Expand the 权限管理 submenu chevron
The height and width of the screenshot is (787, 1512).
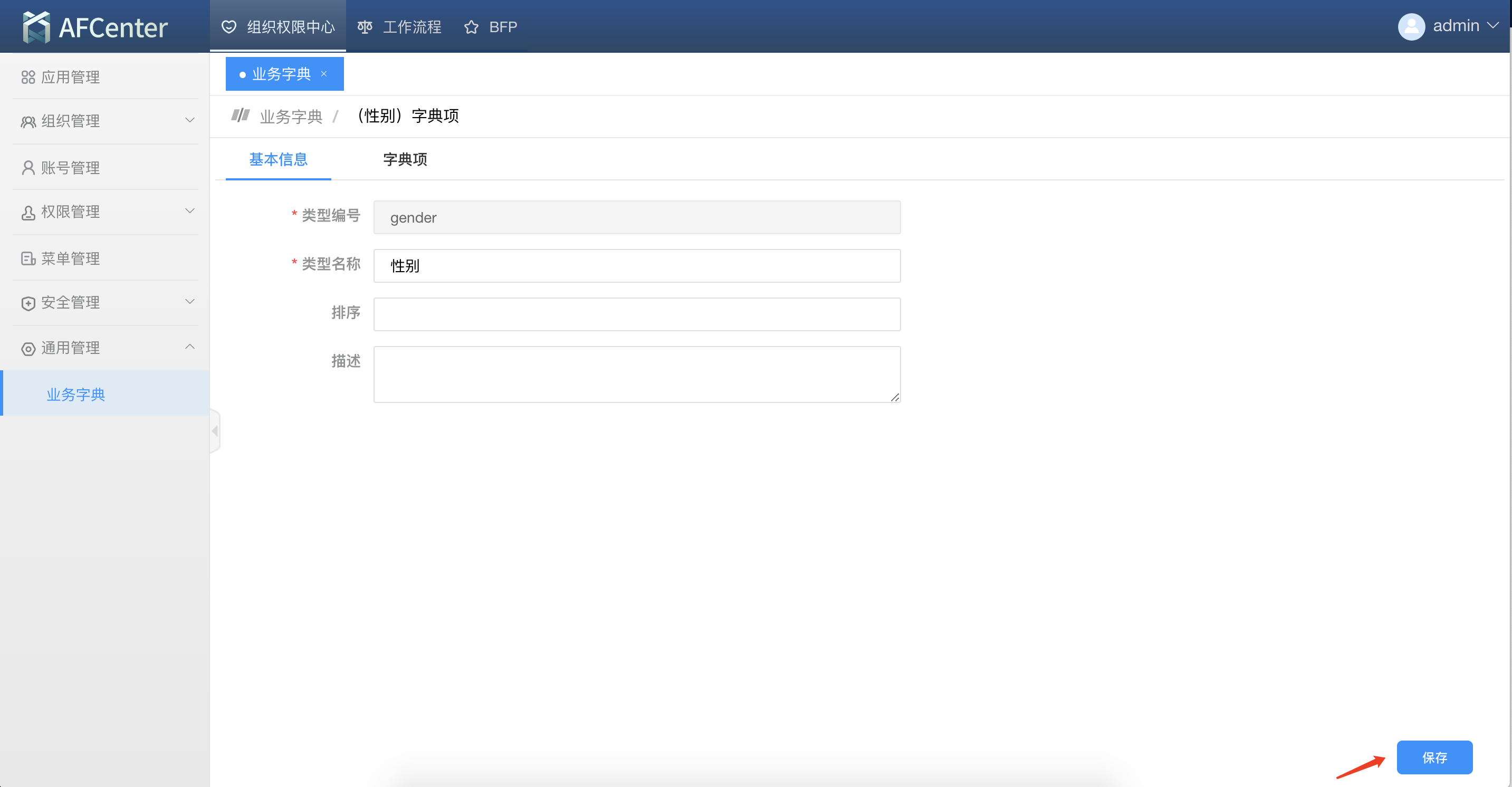click(189, 210)
